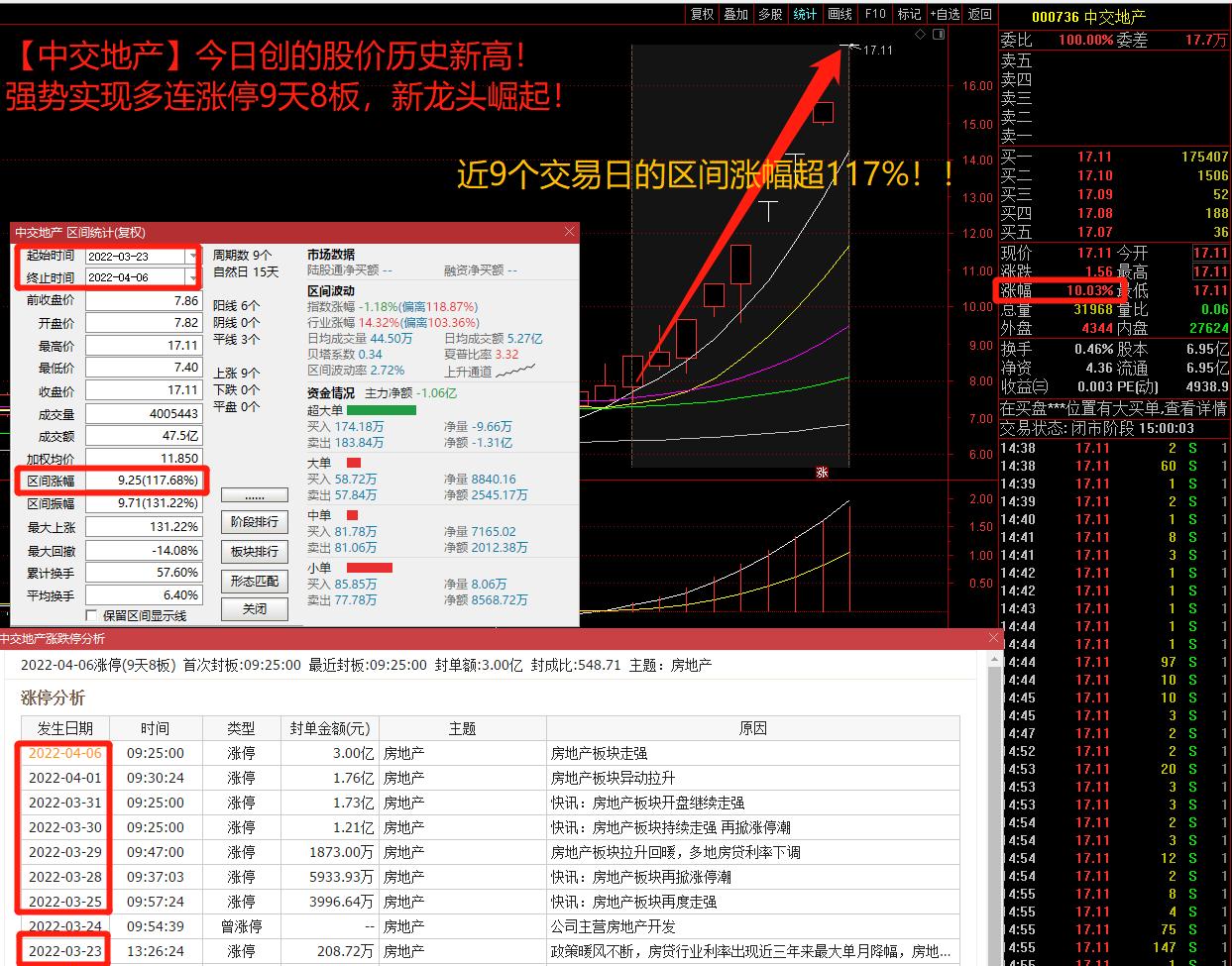Click the 14:55 tick row with volume 147
The image size is (1232, 966).
click(x=1115, y=947)
